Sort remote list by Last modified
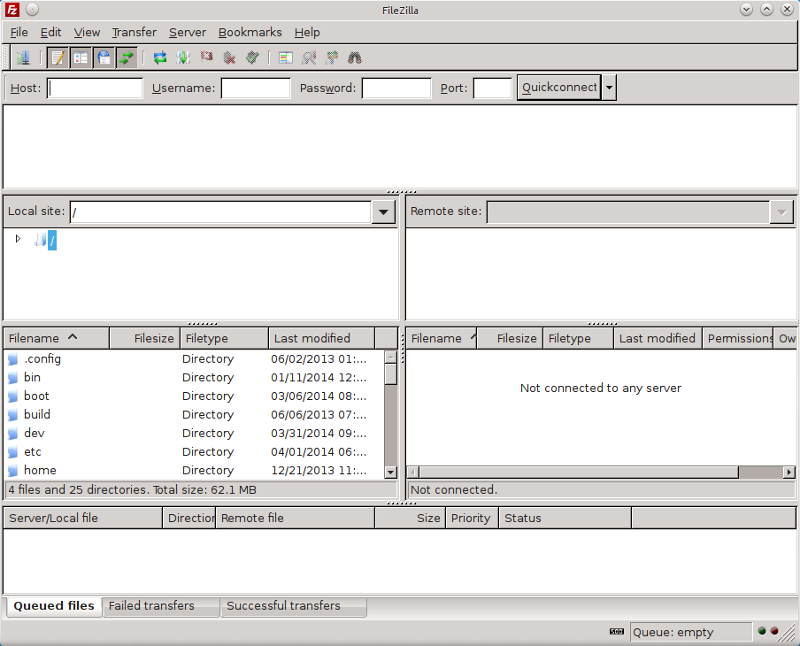The height and width of the screenshot is (646, 800). [x=658, y=338]
